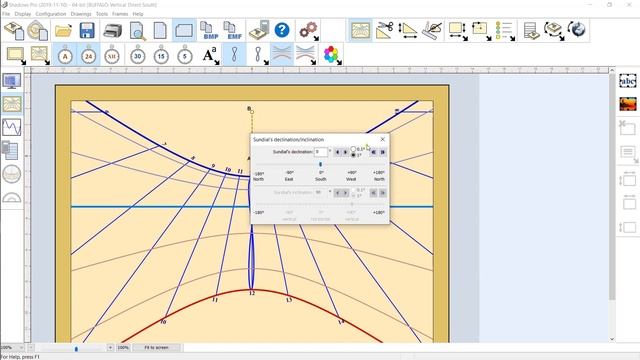Image resolution: width=640 pixels, height=360 pixels.
Task: Open help with blue question mark
Action: pyautogui.click(x=282, y=30)
